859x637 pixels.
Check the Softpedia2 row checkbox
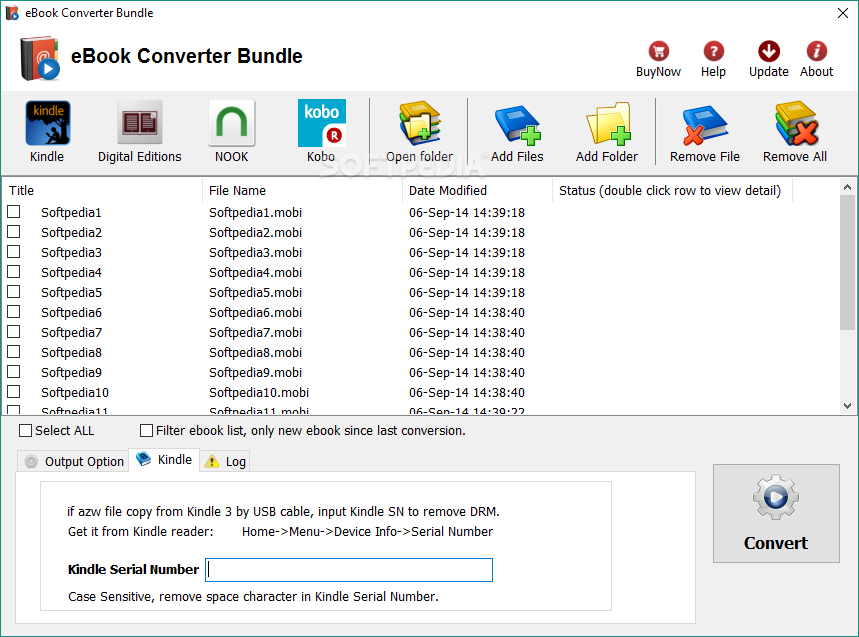[14, 232]
